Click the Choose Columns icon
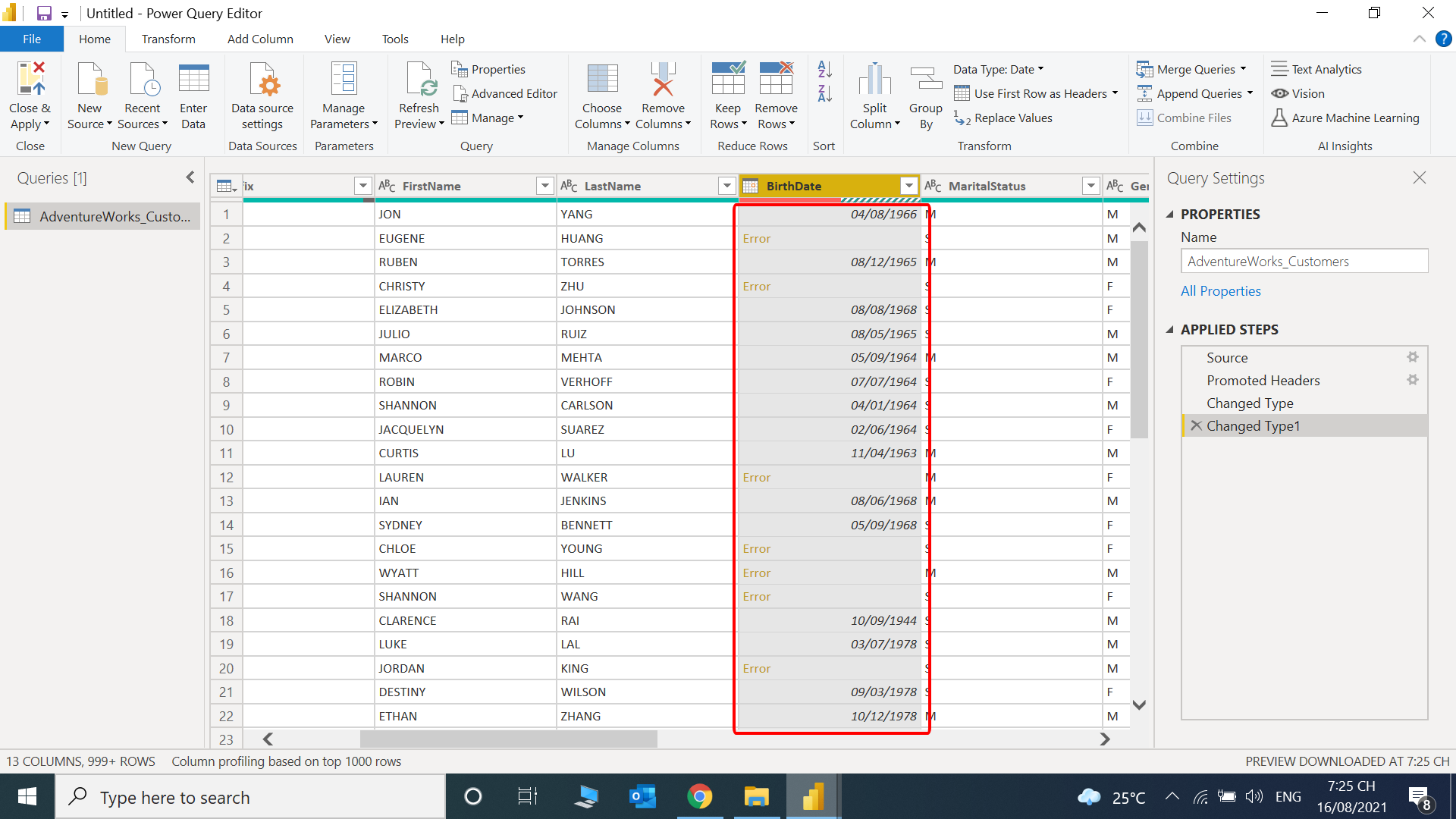Image resolution: width=1456 pixels, height=819 pixels. (602, 79)
